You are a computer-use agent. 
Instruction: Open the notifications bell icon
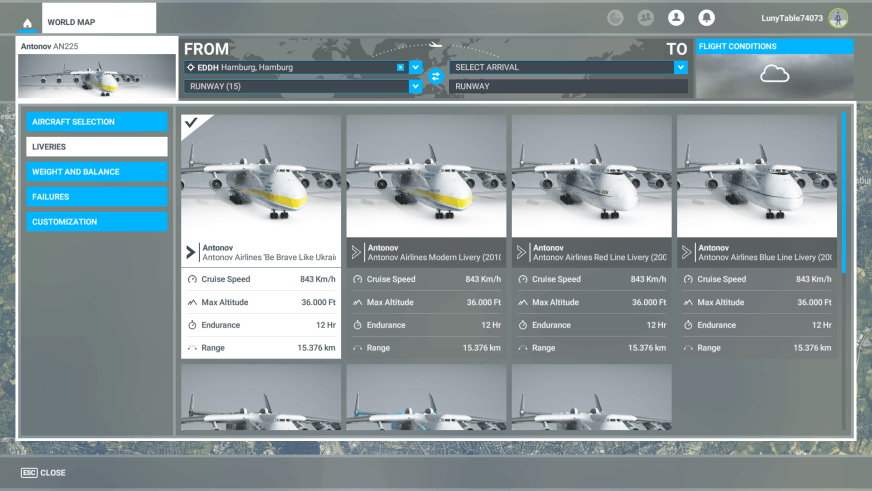coord(706,18)
